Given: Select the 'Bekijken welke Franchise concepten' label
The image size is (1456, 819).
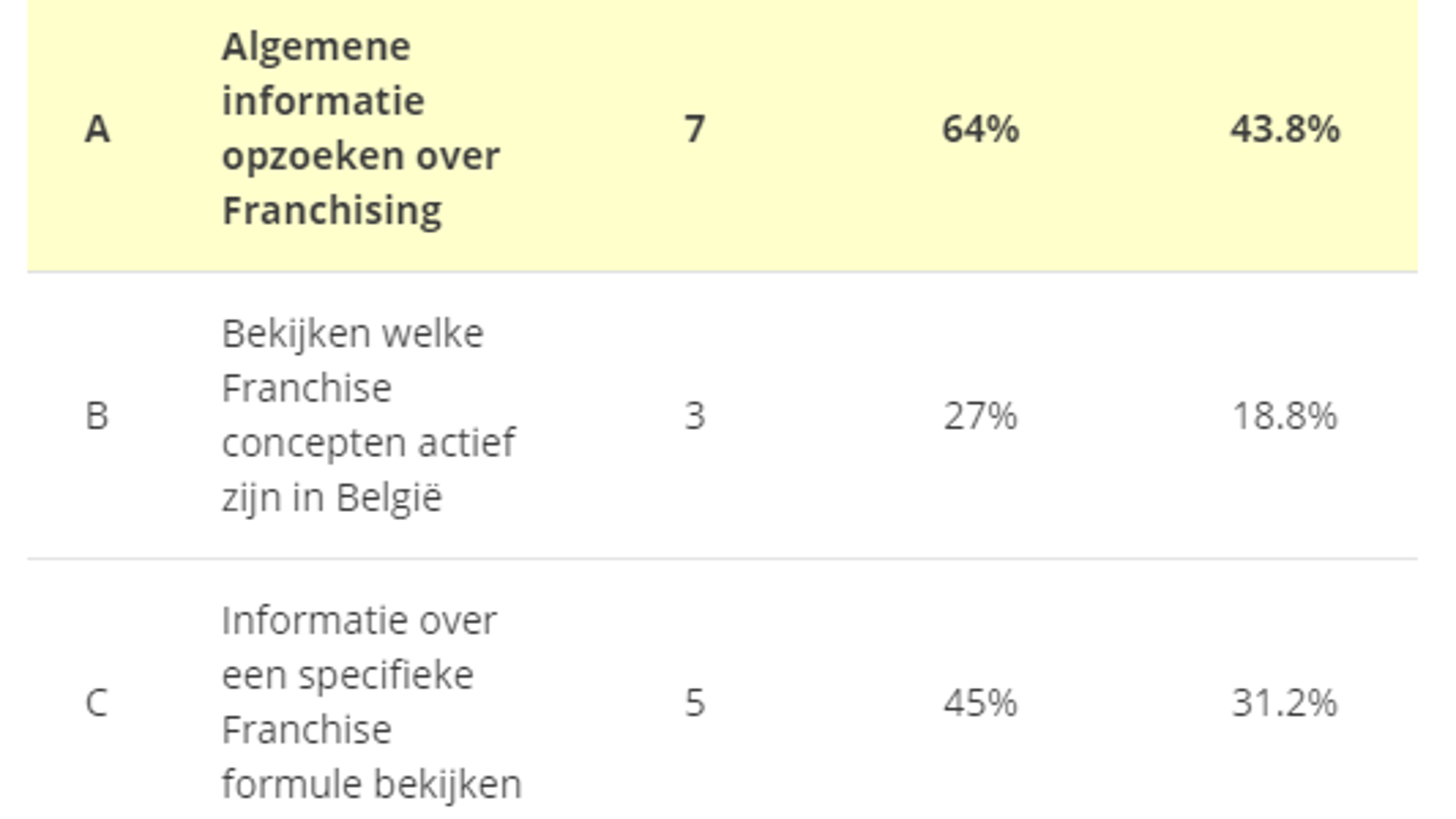Looking at the screenshot, I should click(368, 416).
